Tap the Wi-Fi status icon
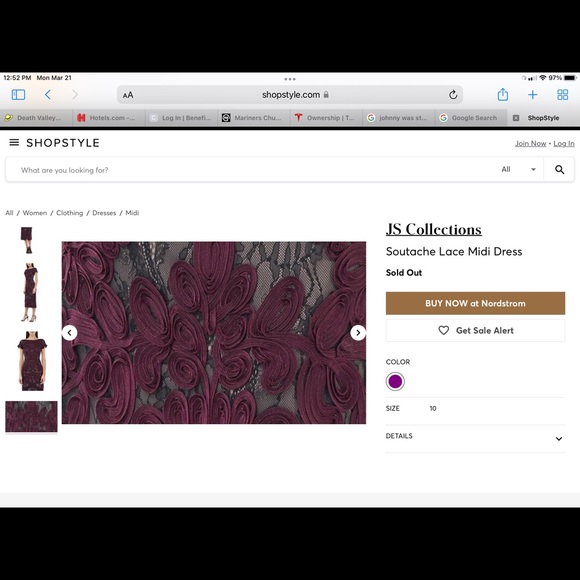 tap(543, 78)
